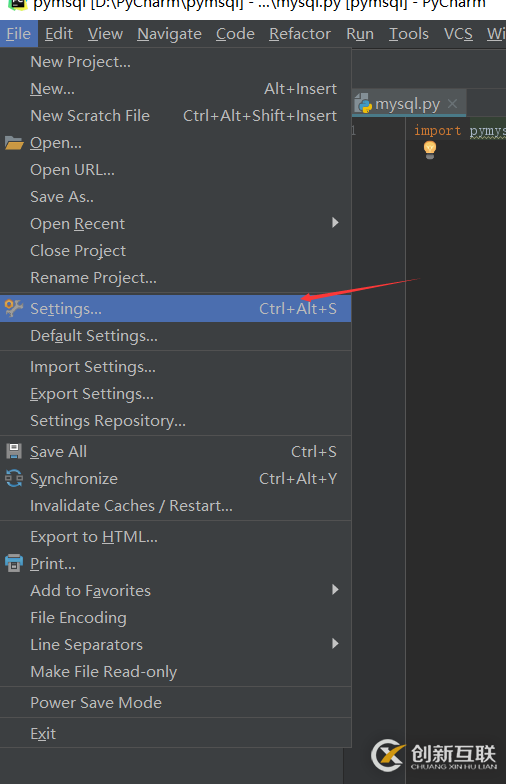Click the yellow lightbulb hint icon
Screen dimensions: 506x784
[430, 150]
